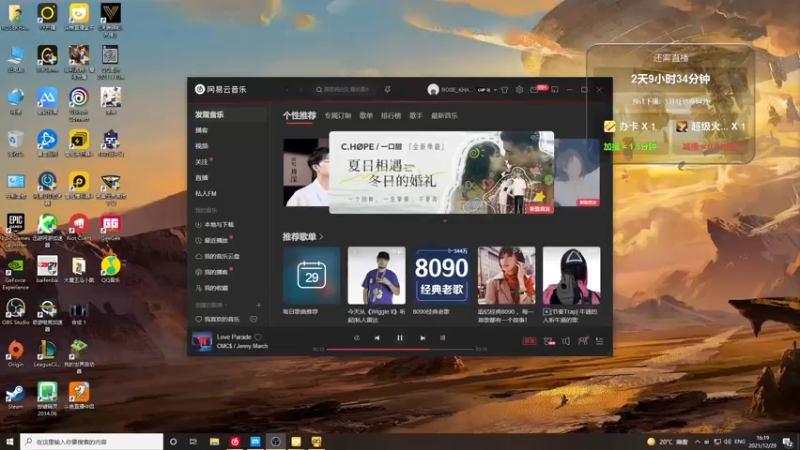Skip to next track

422,338
